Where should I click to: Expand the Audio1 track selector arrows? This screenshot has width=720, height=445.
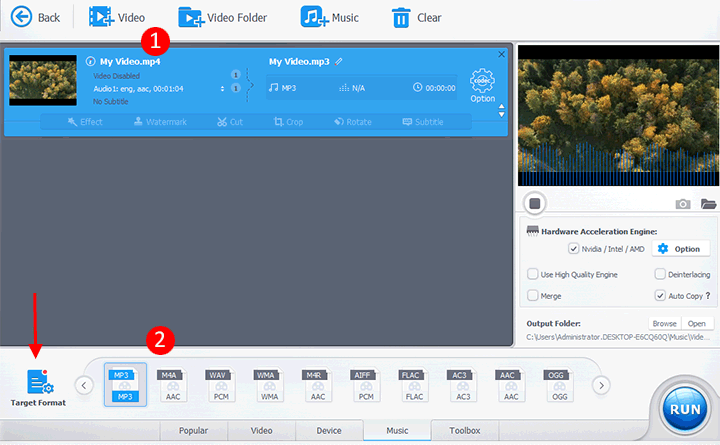tap(222, 89)
